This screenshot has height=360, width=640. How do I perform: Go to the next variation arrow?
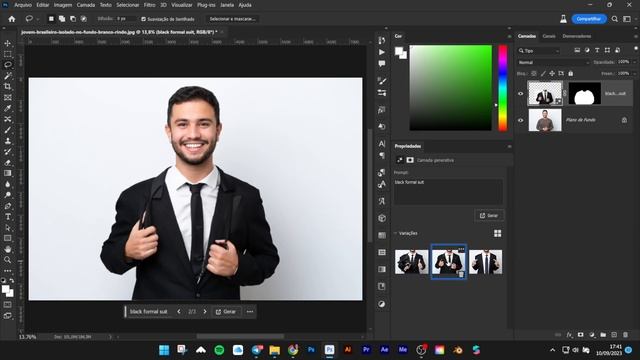tap(205, 311)
